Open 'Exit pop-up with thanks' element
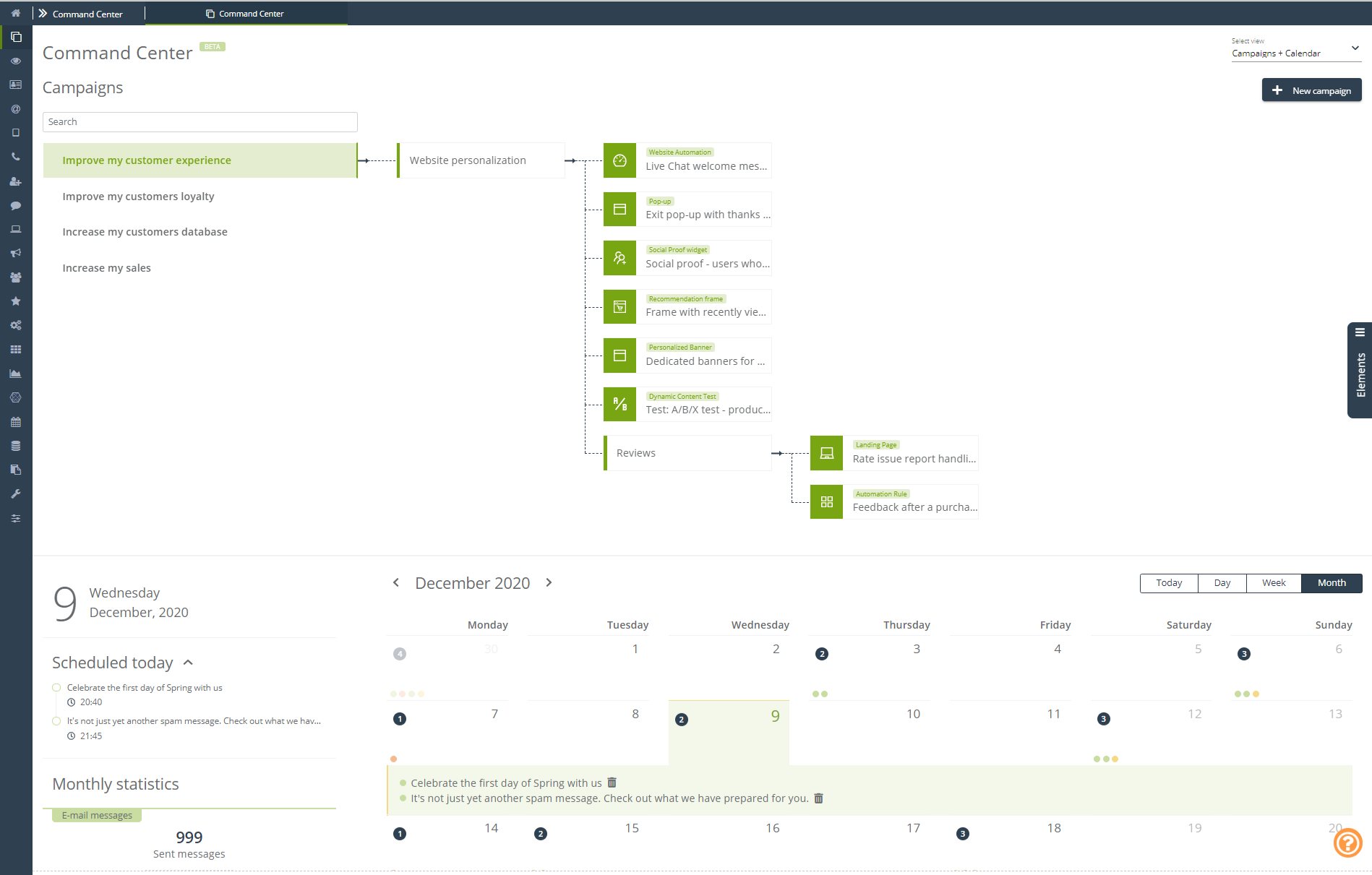This screenshot has width=1372, height=875. pyautogui.click(x=687, y=209)
